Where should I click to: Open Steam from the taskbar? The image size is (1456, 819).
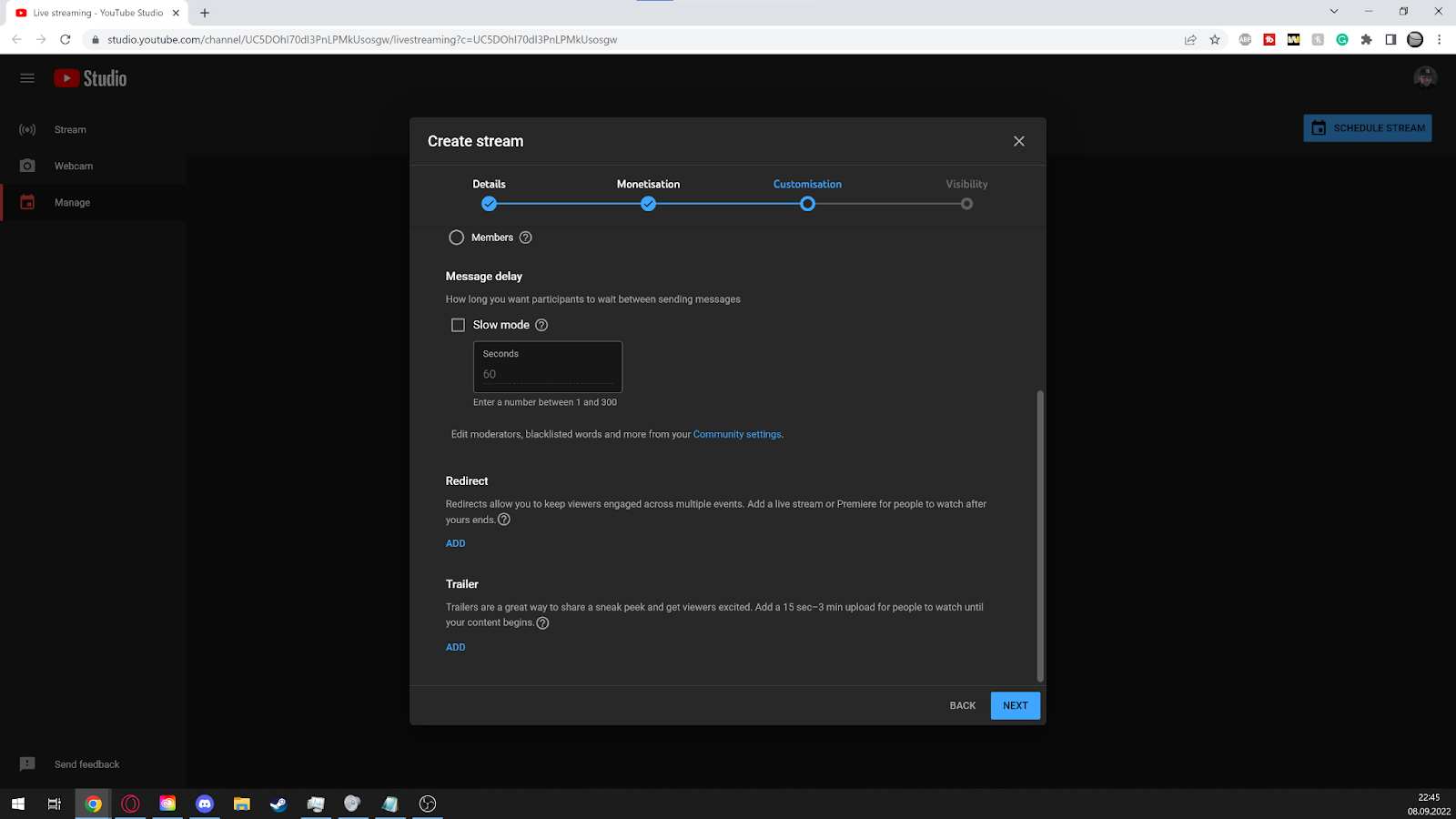click(x=278, y=804)
